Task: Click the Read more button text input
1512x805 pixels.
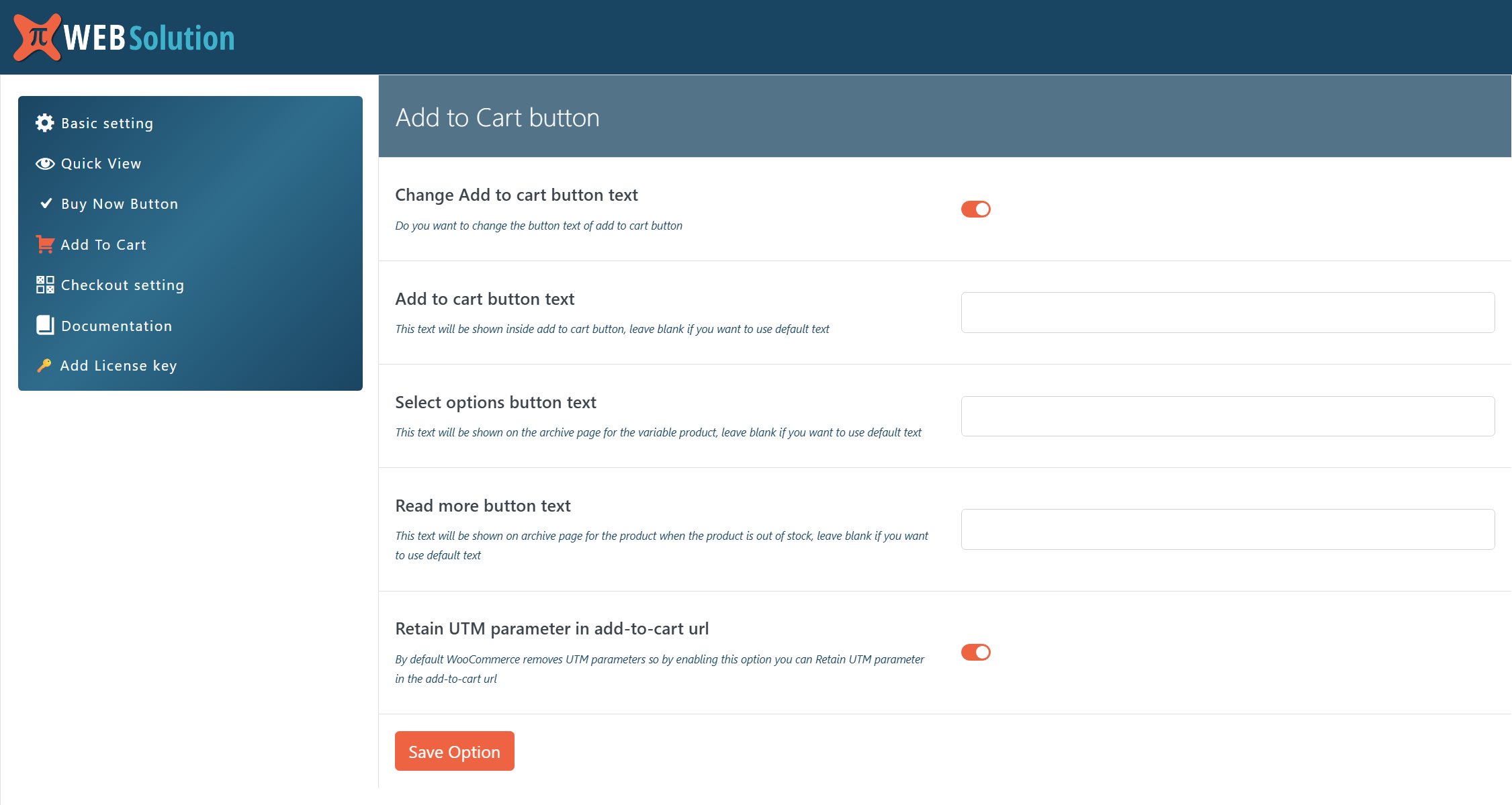Action: pyautogui.click(x=1227, y=529)
